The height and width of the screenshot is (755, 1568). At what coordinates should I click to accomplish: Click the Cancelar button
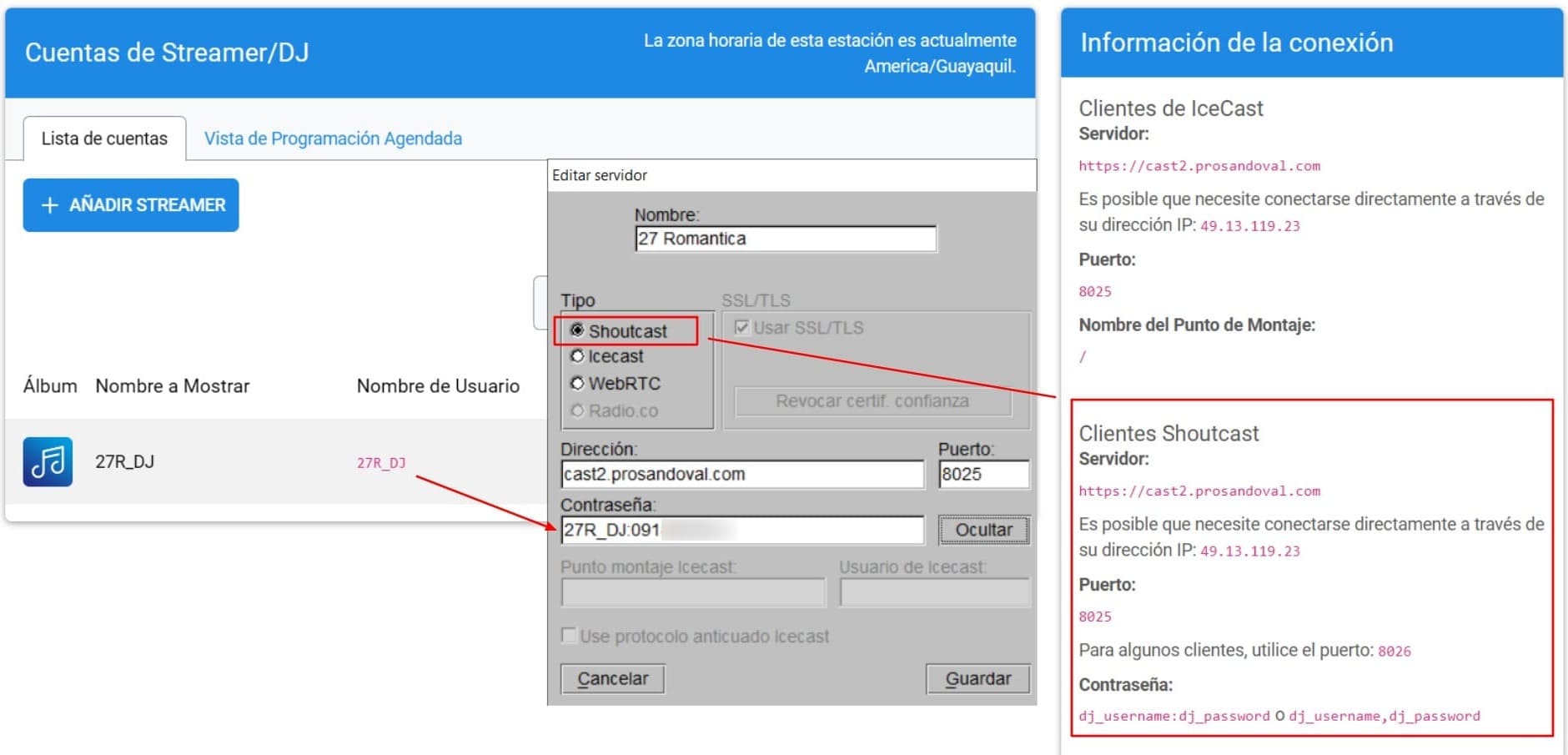tap(612, 679)
